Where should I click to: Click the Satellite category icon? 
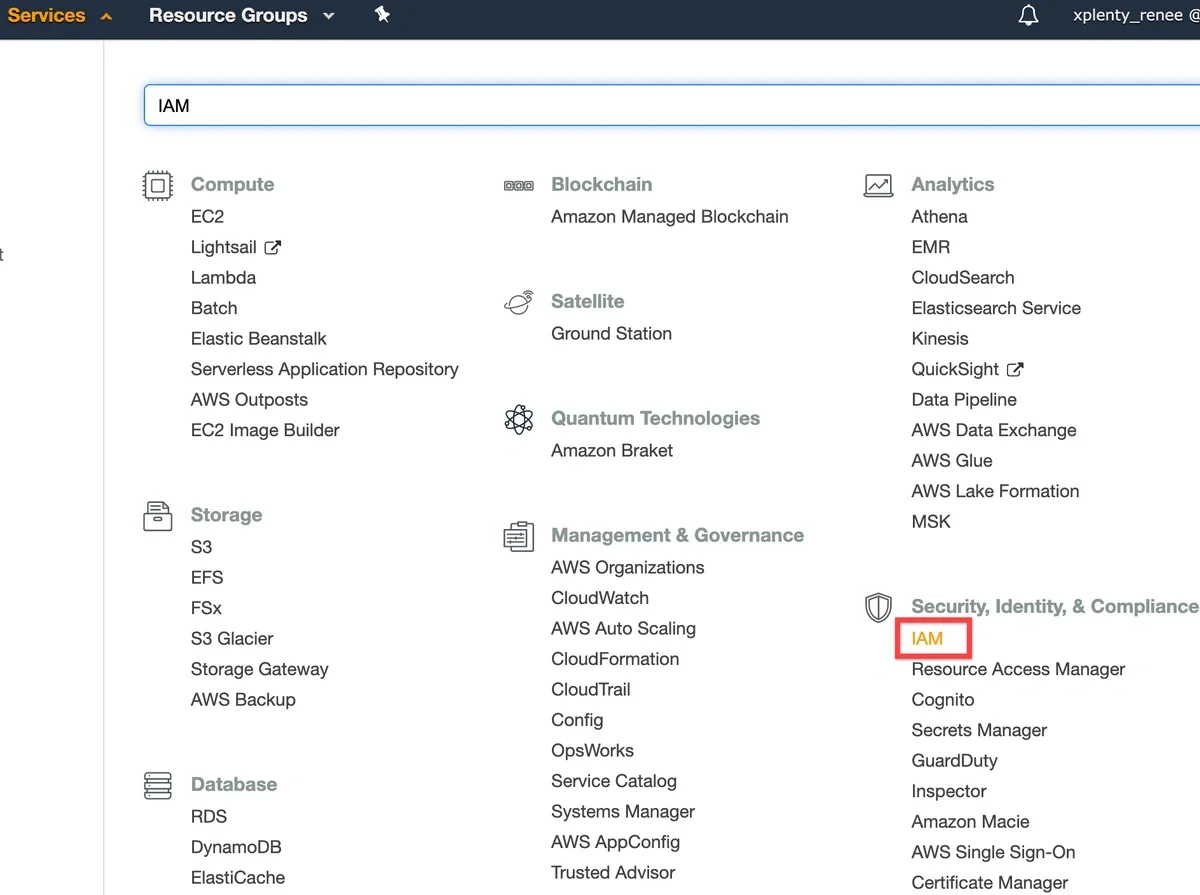pyautogui.click(x=518, y=302)
